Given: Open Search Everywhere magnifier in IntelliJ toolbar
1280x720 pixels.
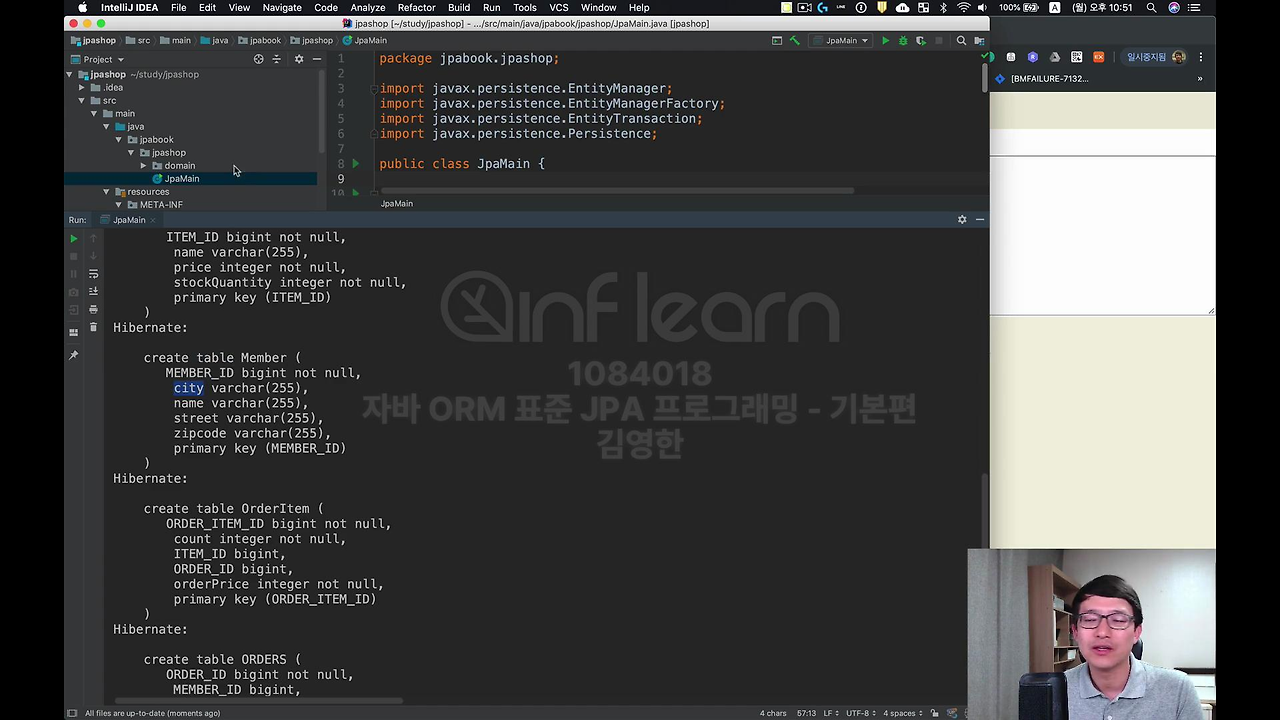Looking at the screenshot, I should (961, 41).
